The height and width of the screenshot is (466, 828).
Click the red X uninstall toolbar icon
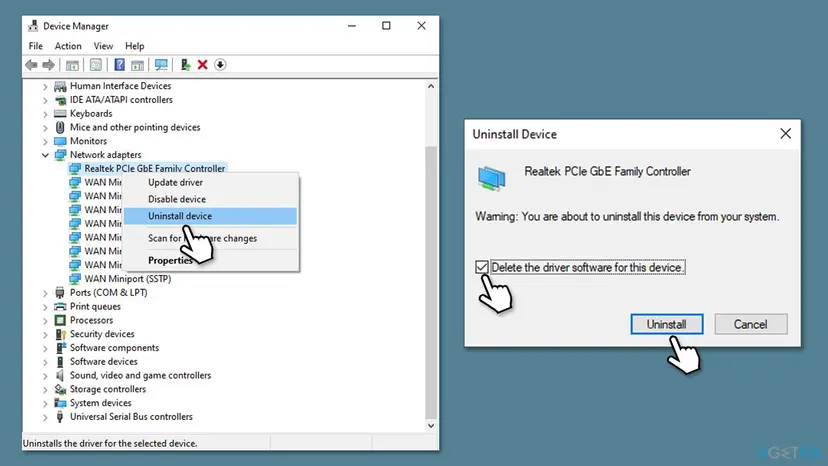coord(202,65)
